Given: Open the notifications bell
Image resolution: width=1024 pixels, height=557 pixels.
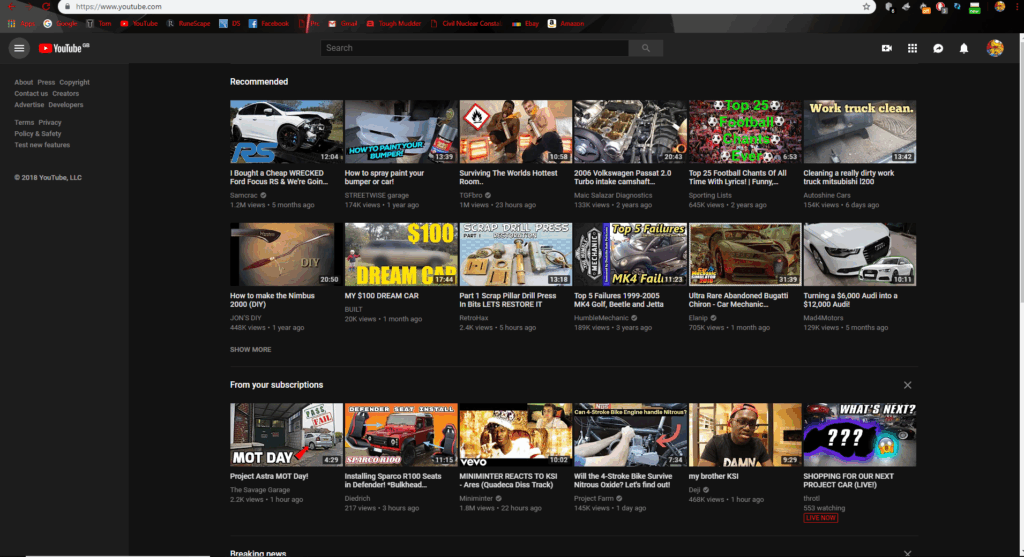Looking at the screenshot, I should pyautogui.click(x=964, y=48).
